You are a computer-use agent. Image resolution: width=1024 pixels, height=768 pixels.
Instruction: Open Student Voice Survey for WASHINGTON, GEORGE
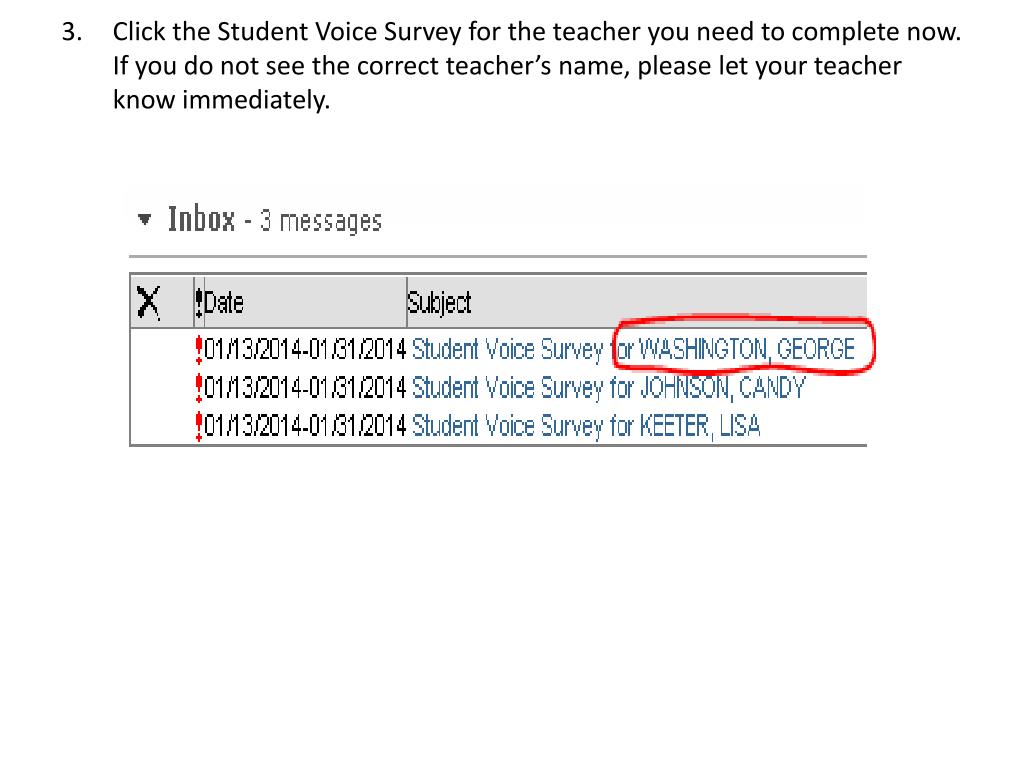pyautogui.click(x=633, y=349)
